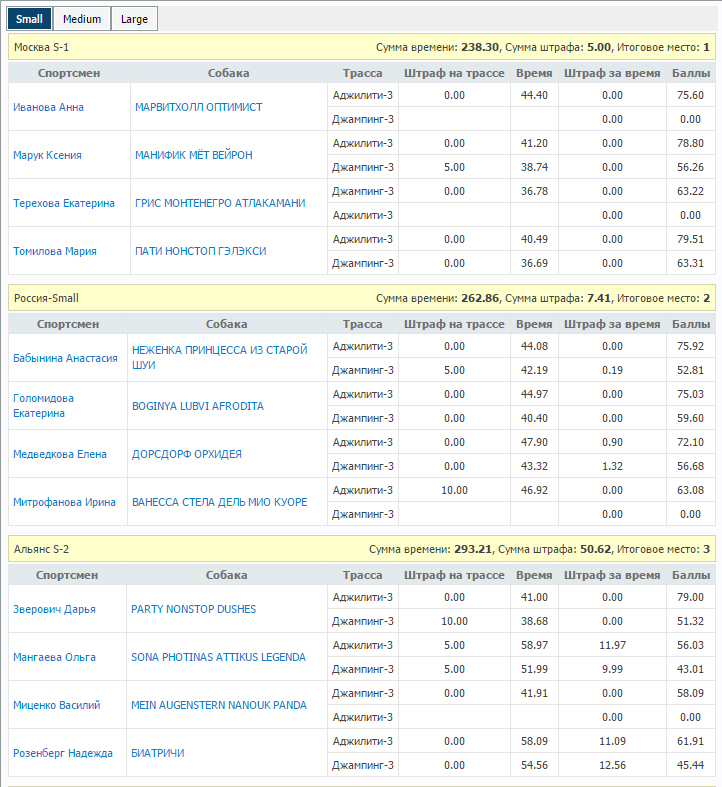This screenshot has width=722, height=787.
Task: Click dog SONA PHOTINAS ATTIKUS LEGENDA
Action: [x=218, y=657]
